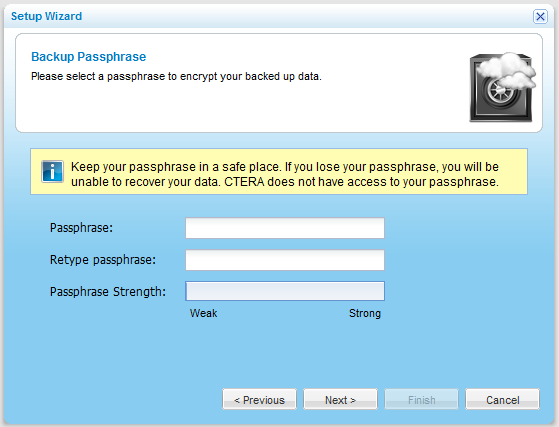The image size is (559, 427).
Task: Click the 'Passphrase:' field label
Action: click(81, 228)
